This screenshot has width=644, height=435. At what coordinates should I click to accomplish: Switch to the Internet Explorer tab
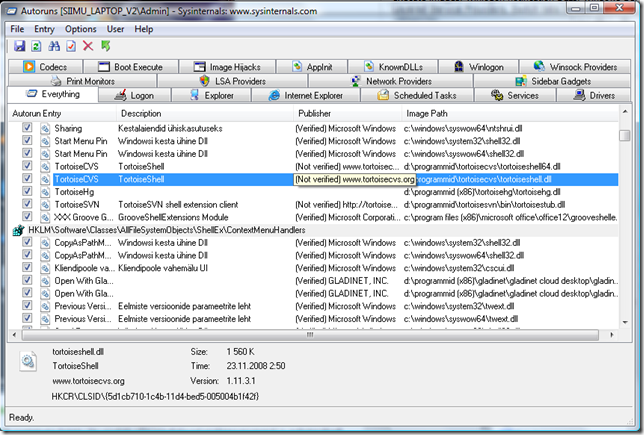point(306,95)
